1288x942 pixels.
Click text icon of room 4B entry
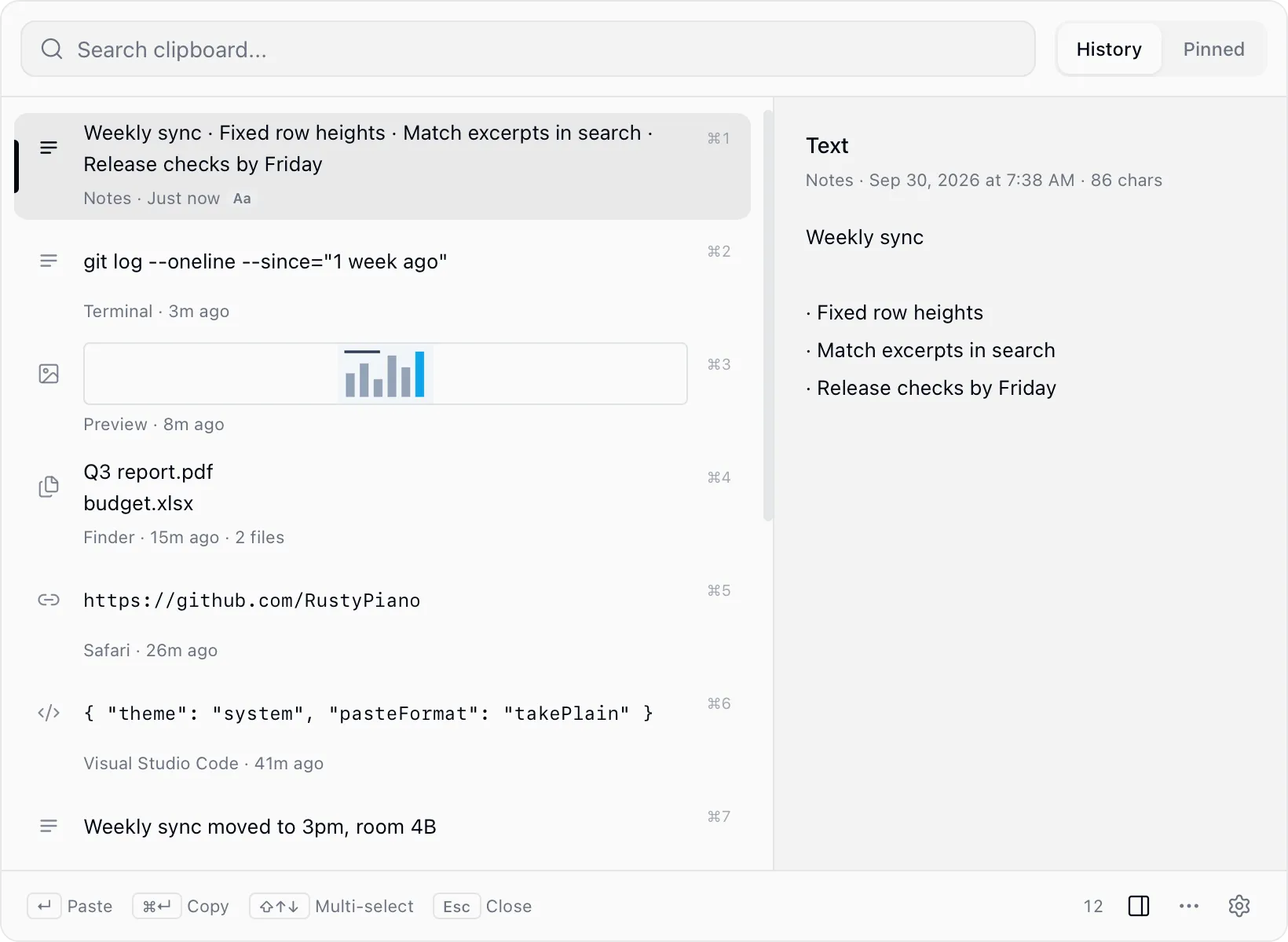pos(49,826)
